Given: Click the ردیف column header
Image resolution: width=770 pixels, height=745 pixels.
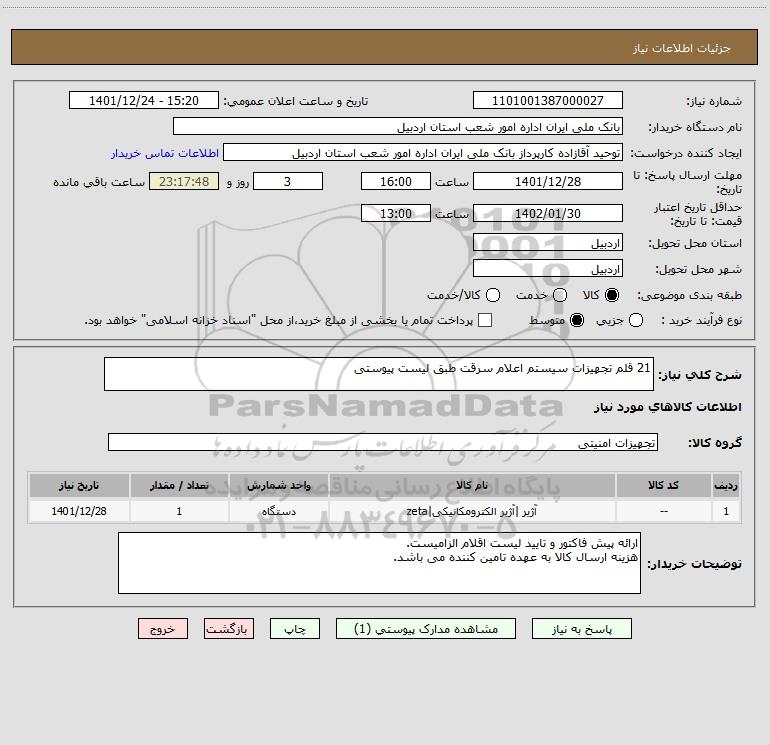Looking at the screenshot, I should point(726,485).
